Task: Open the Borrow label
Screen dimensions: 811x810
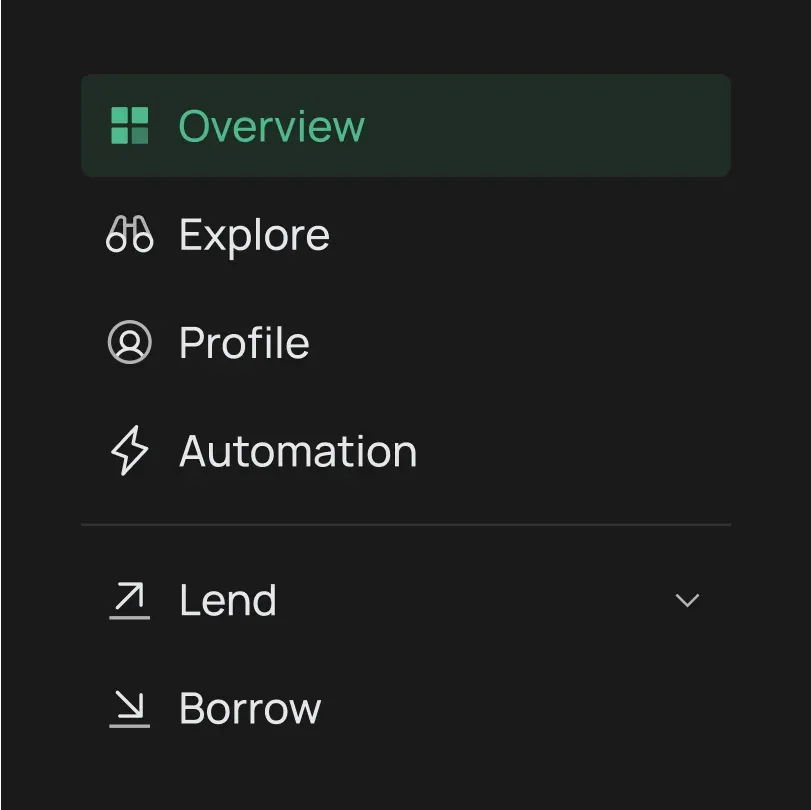Action: 250,709
